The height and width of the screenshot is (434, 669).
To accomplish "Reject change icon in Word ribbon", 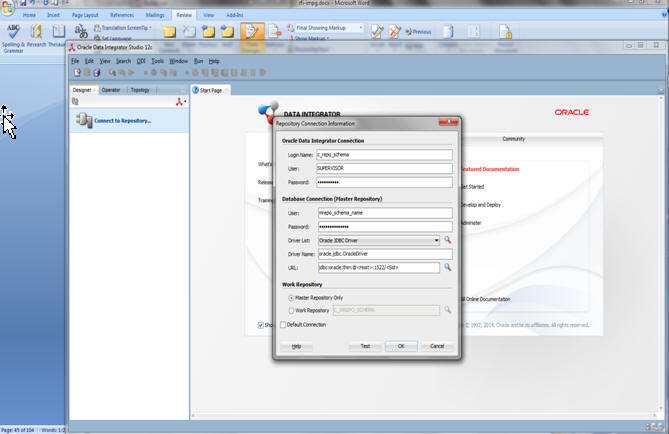I will (x=395, y=32).
